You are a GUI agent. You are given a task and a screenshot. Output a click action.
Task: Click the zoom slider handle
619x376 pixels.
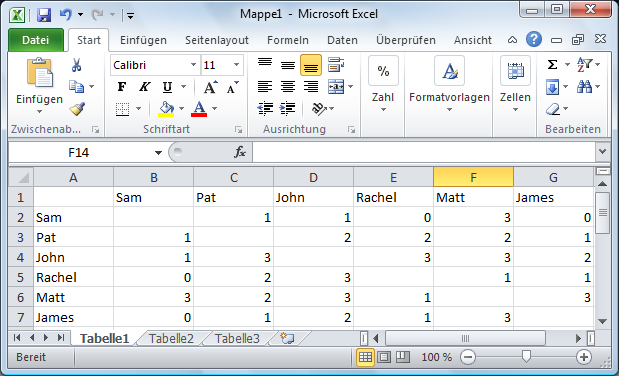[526, 356]
